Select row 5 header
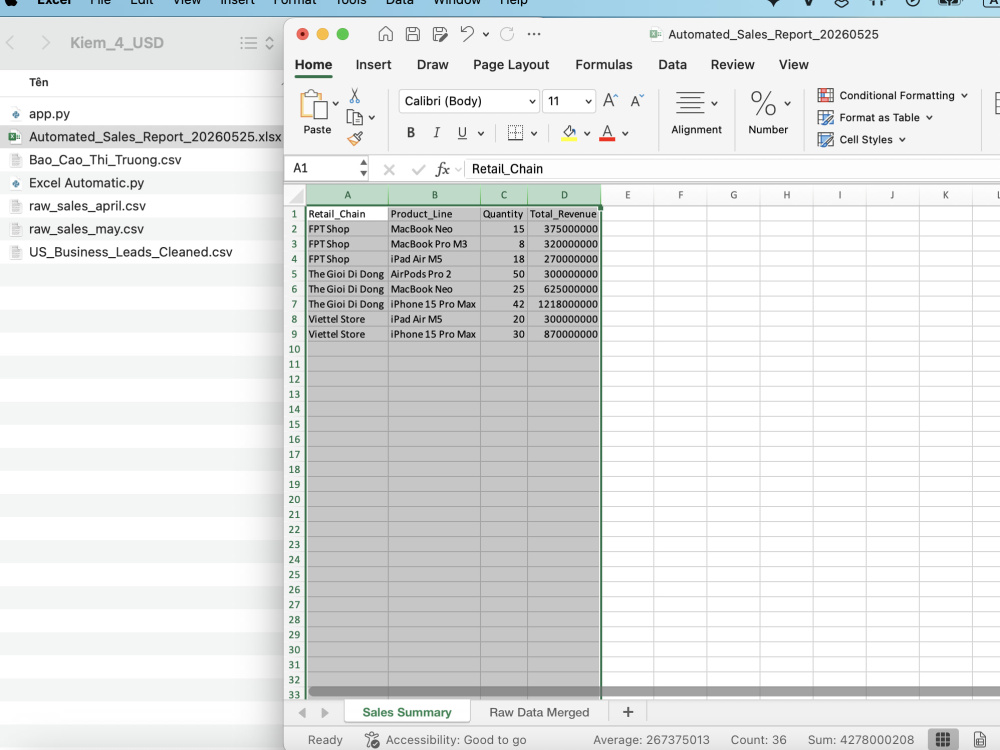1000x750 pixels. 294,274
